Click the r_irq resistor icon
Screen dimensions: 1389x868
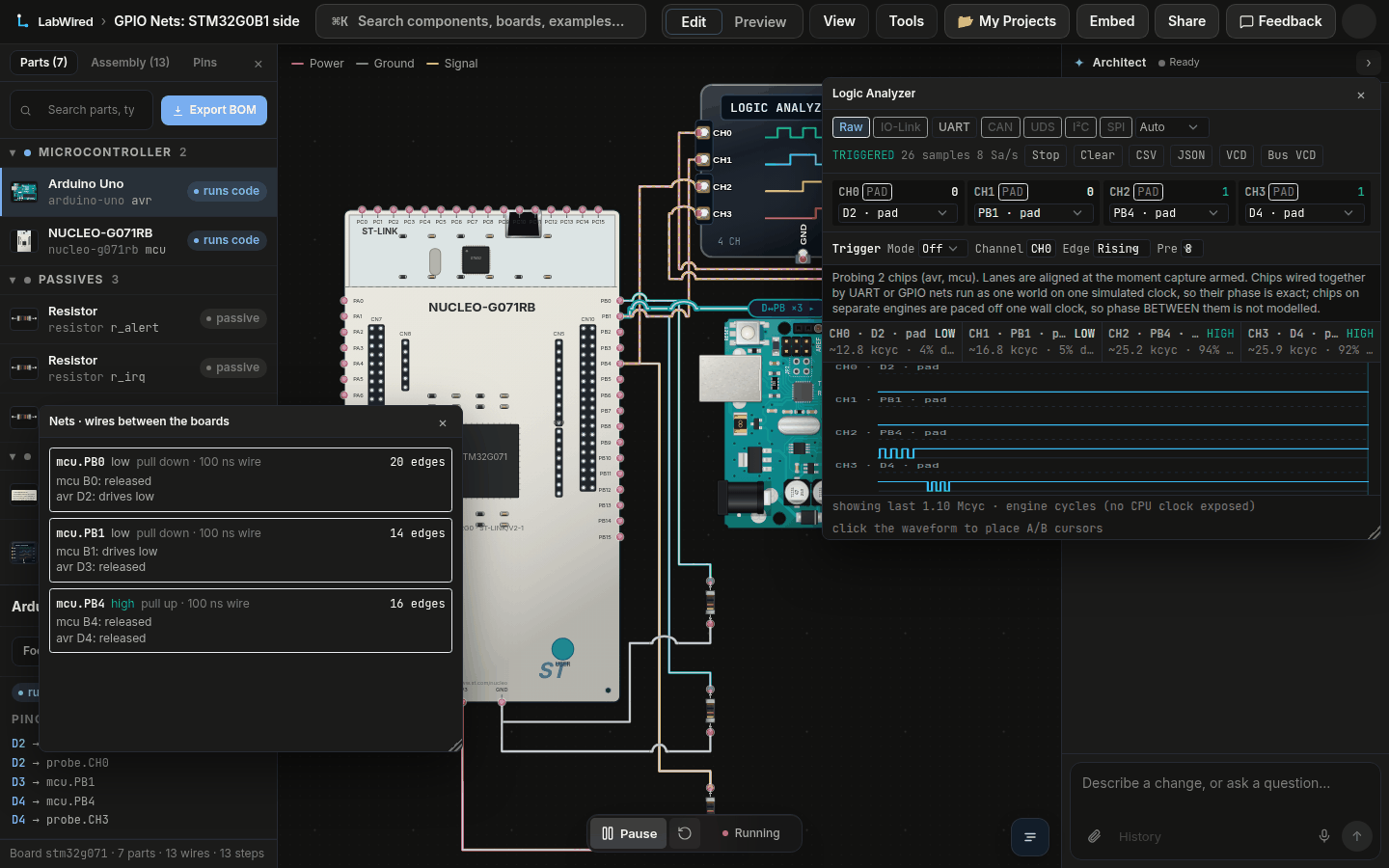[x=23, y=367]
